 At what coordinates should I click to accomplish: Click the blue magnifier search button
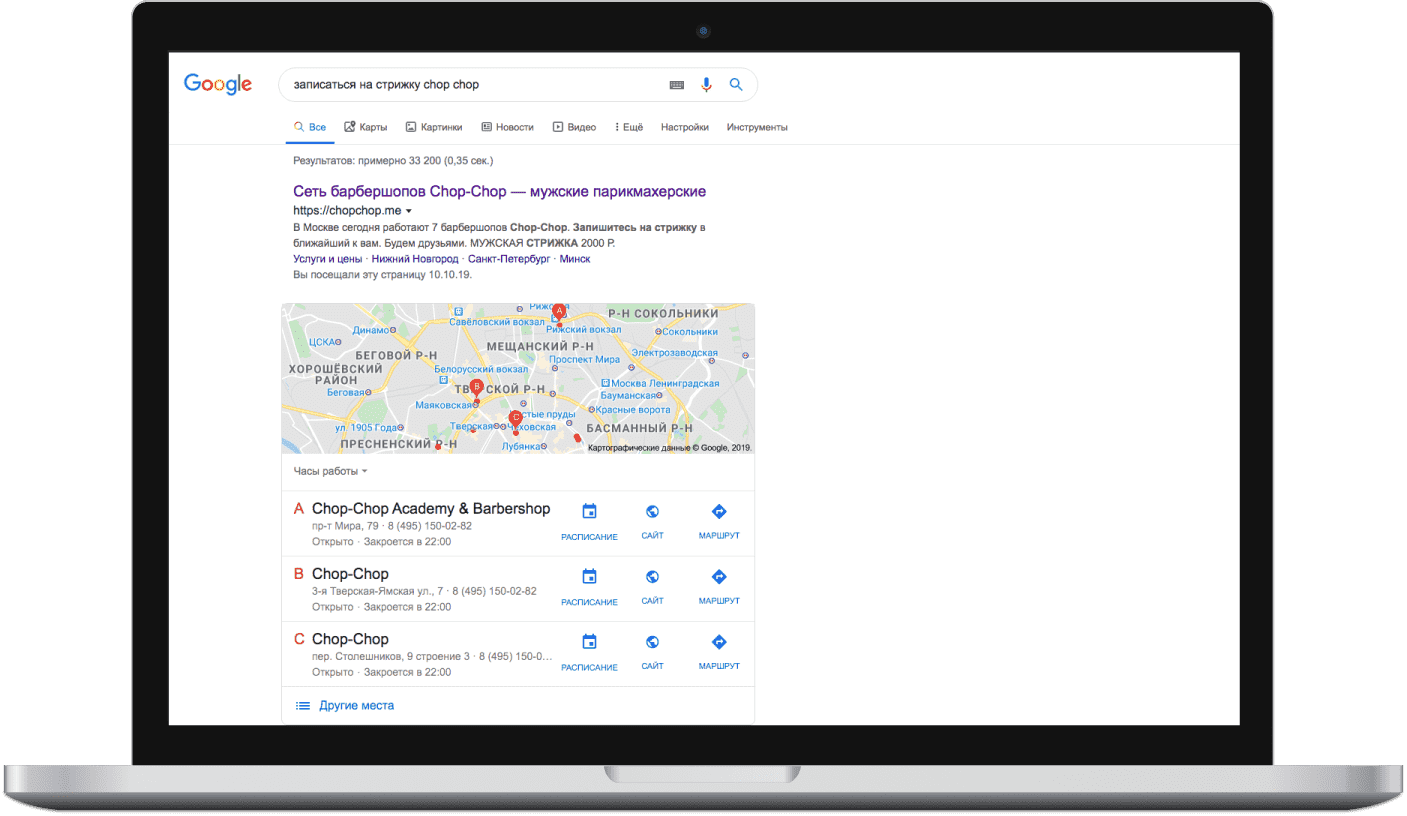(736, 85)
